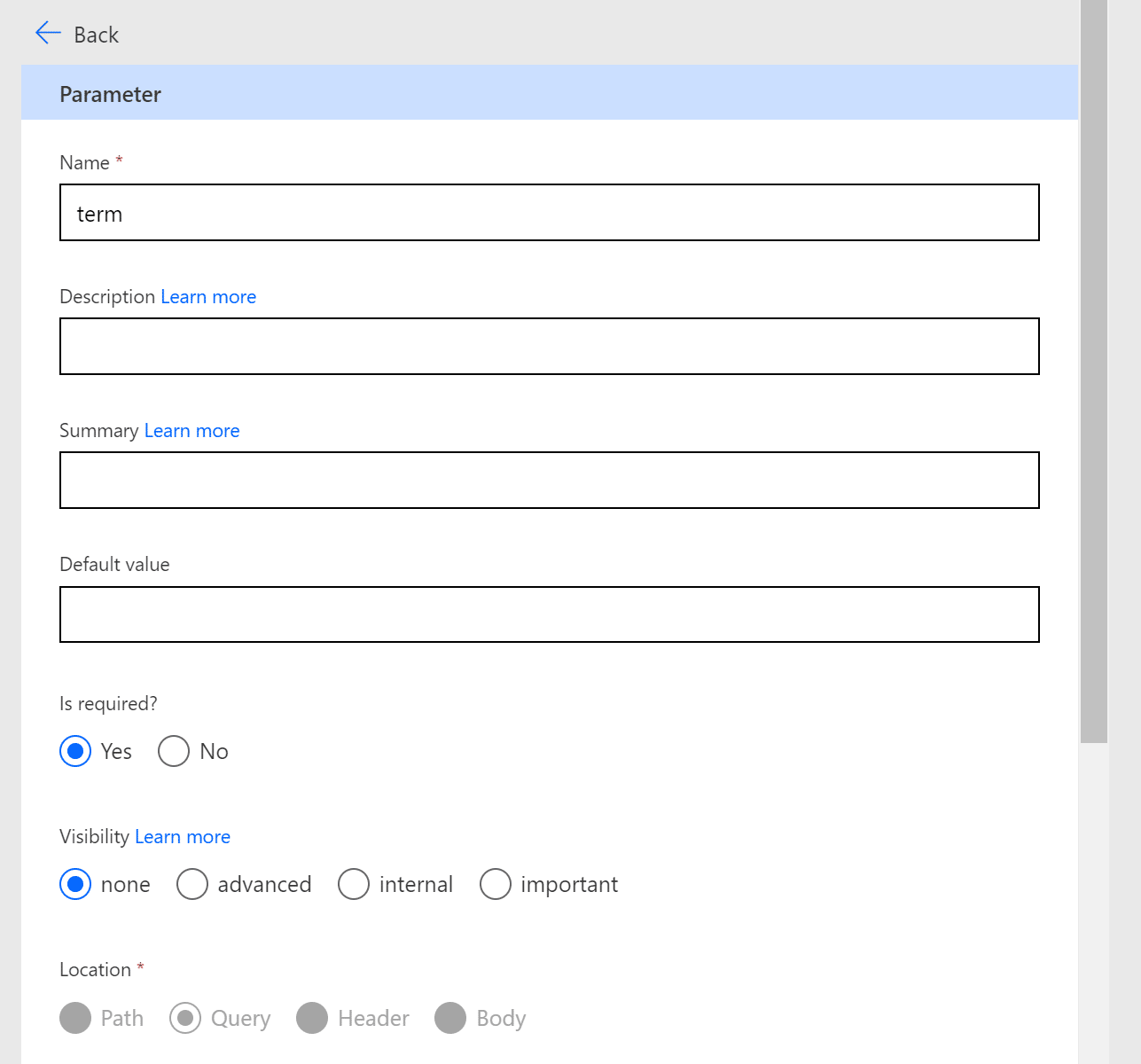
Task: Choose Path as the location
Action: pyautogui.click(x=75, y=1018)
